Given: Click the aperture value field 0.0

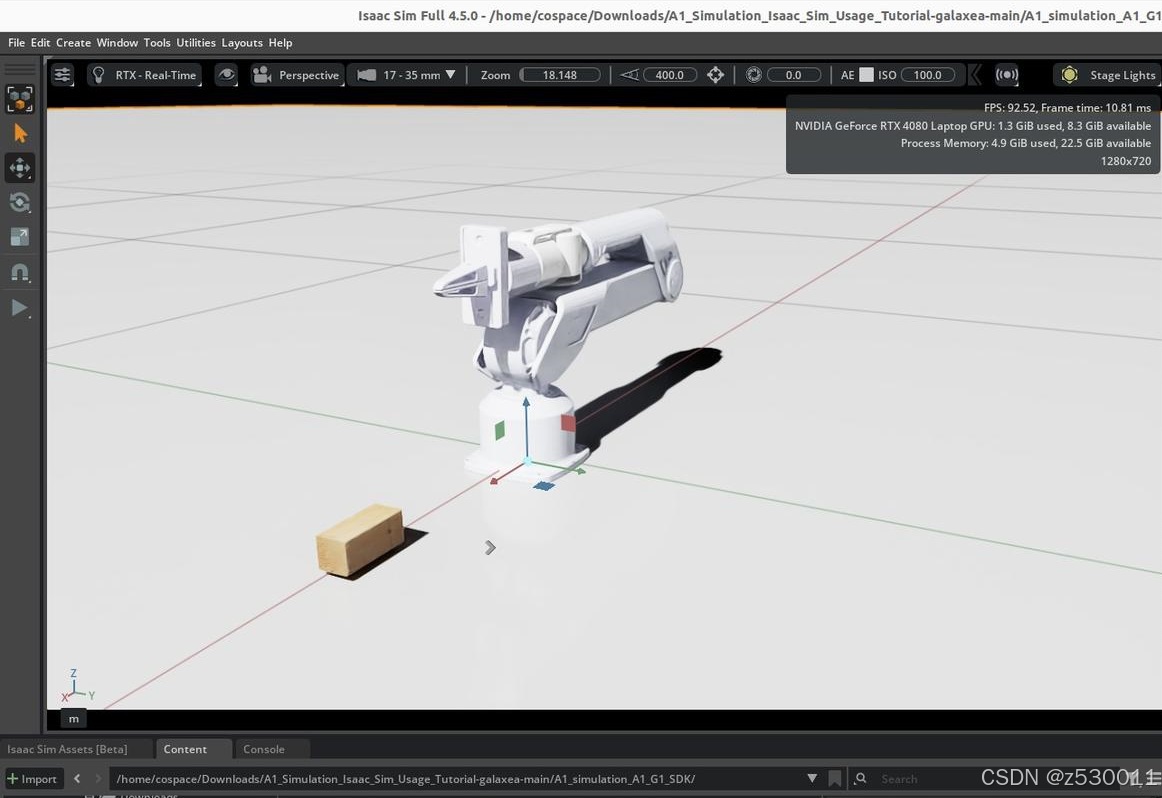Looking at the screenshot, I should click(x=793, y=75).
